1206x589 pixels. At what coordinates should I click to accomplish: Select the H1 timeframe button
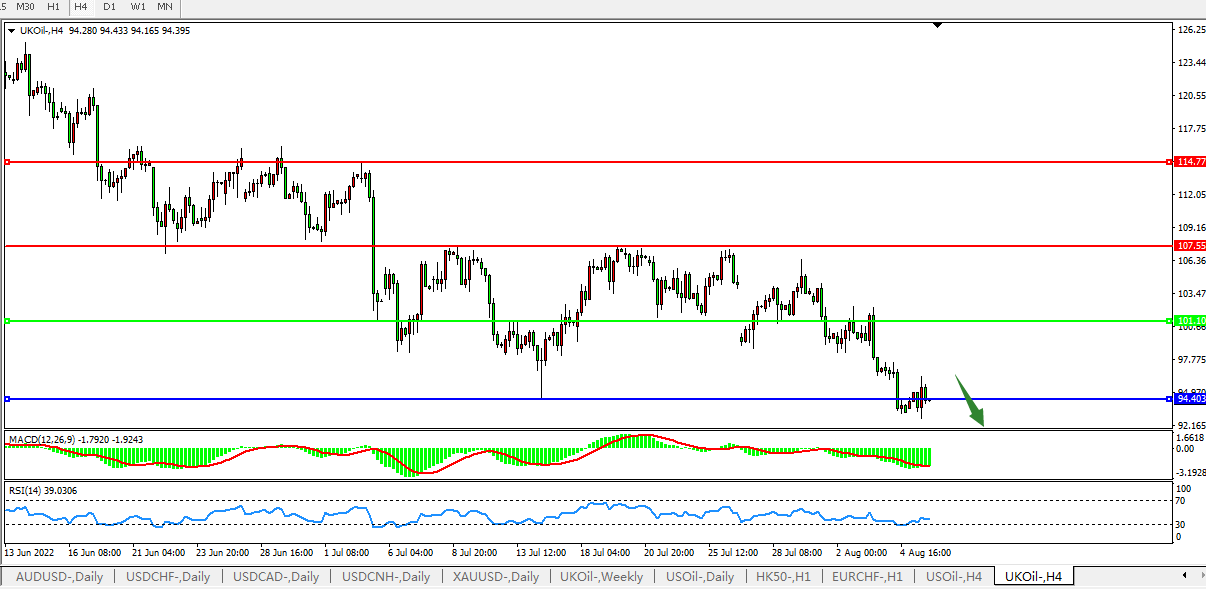click(53, 7)
